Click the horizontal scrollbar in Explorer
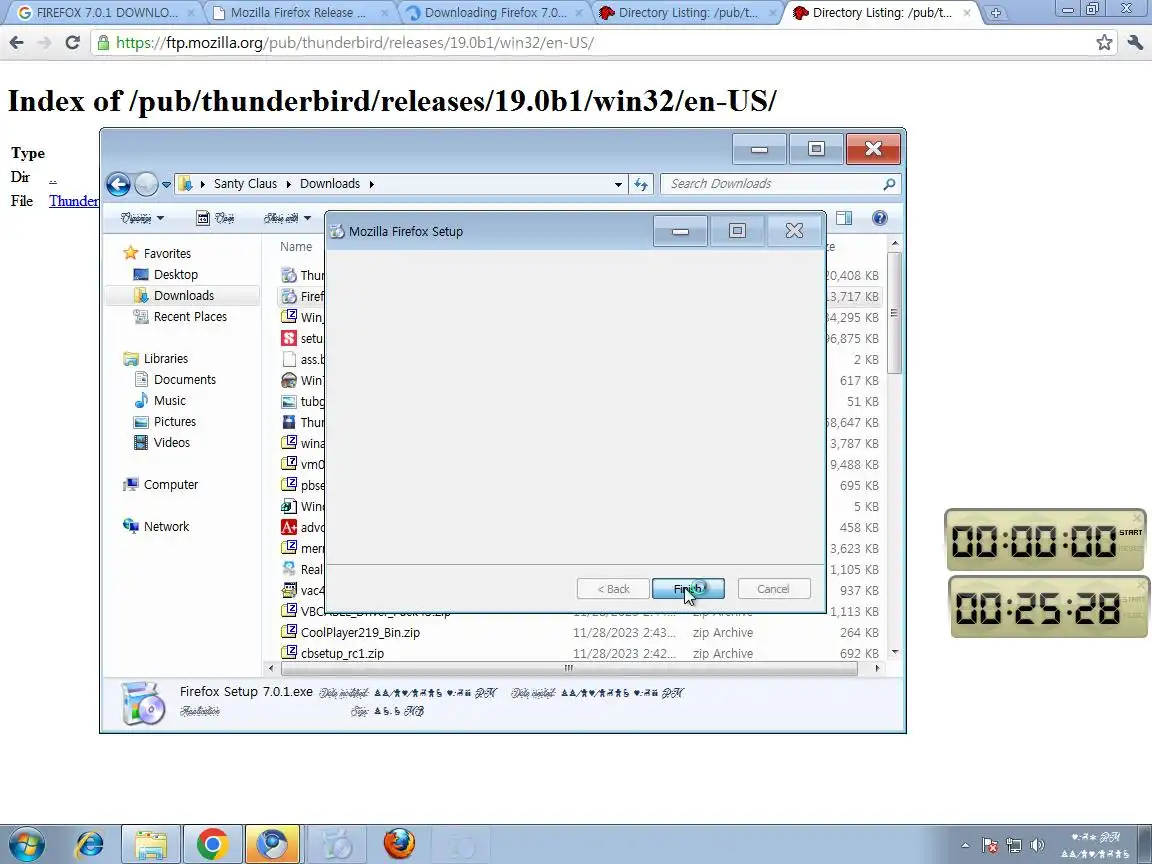The width and height of the screenshot is (1152, 864). click(569, 668)
